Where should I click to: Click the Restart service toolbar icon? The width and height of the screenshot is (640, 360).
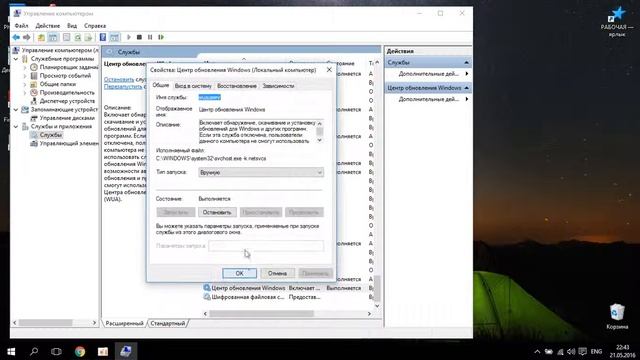click(x=161, y=37)
